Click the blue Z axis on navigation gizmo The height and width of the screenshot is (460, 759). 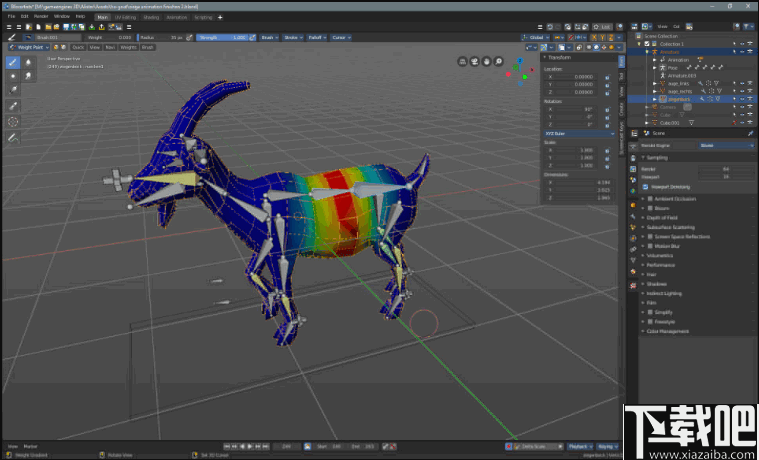click(519, 61)
